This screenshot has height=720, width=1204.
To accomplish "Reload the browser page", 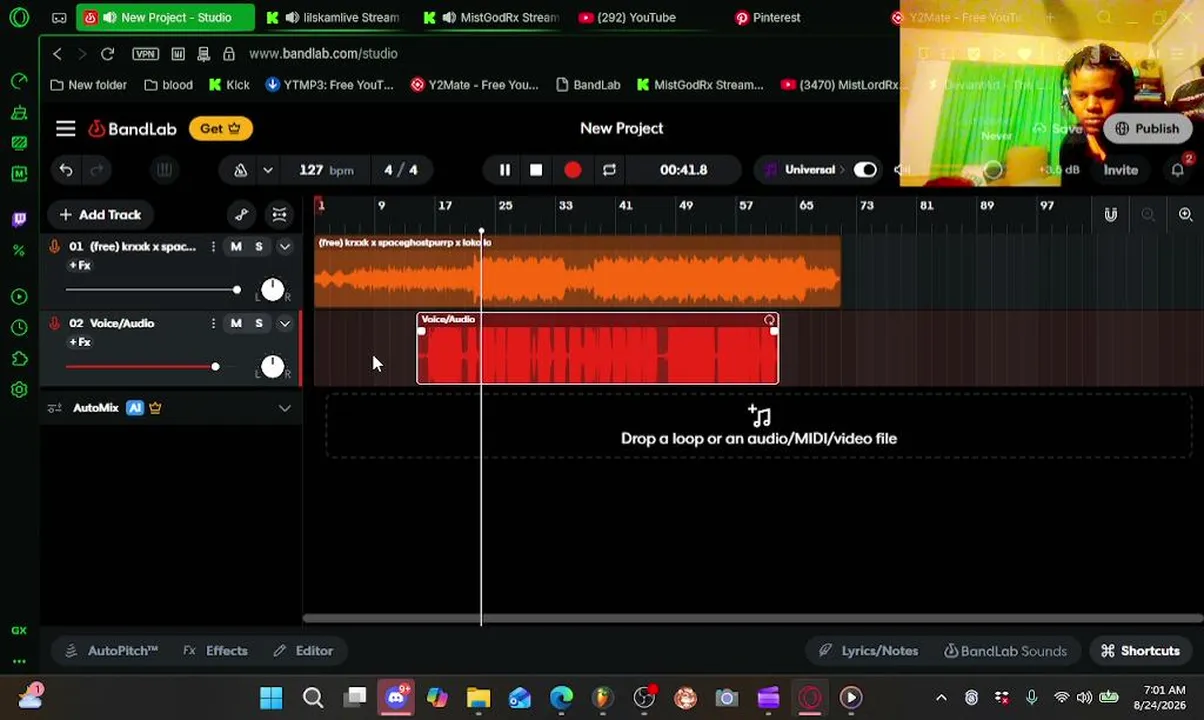I will (107, 54).
